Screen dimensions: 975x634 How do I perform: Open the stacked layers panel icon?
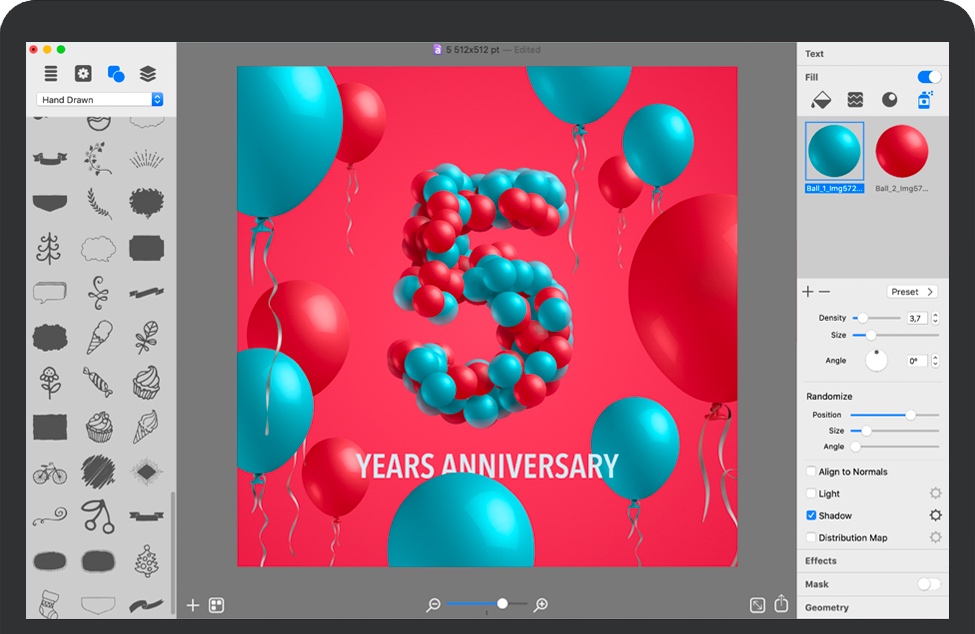(x=148, y=73)
